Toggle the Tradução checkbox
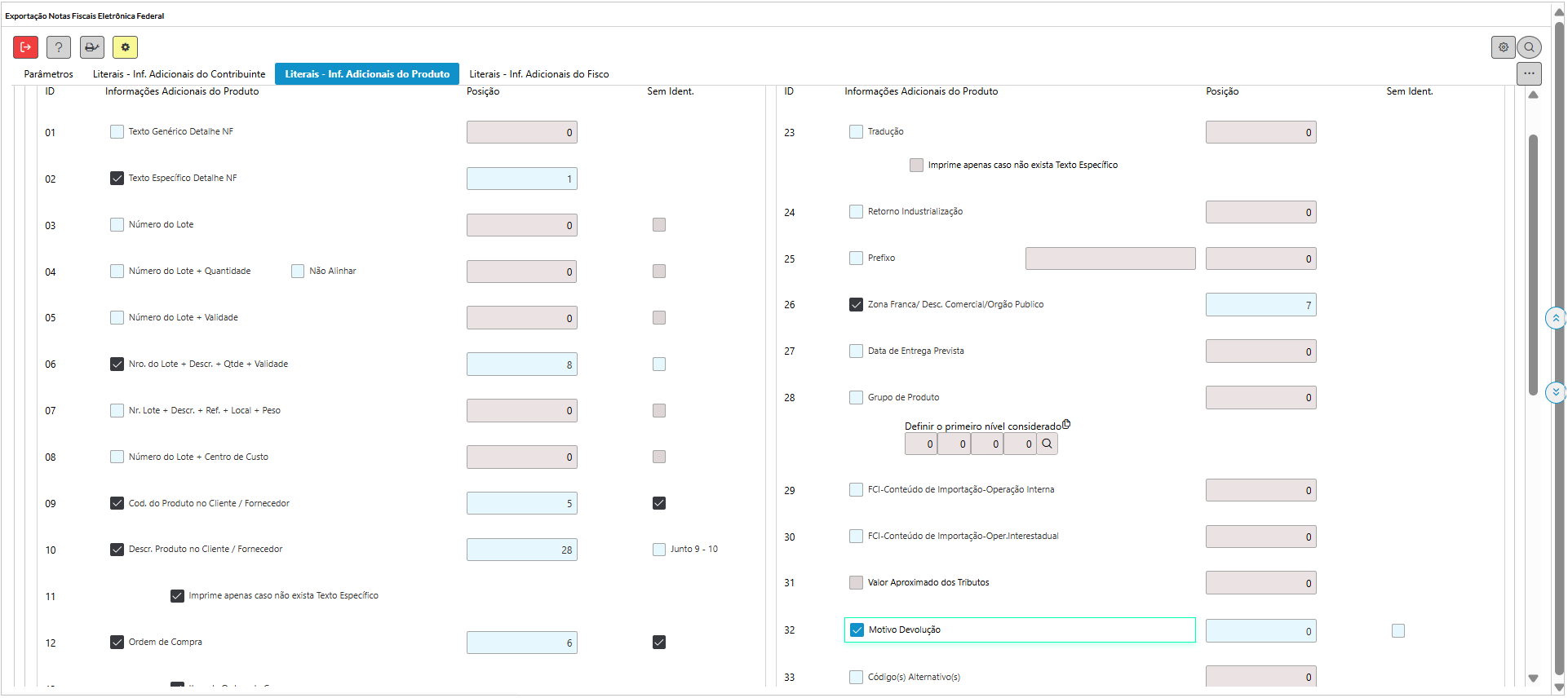This screenshot has width=1568, height=698. [856, 131]
